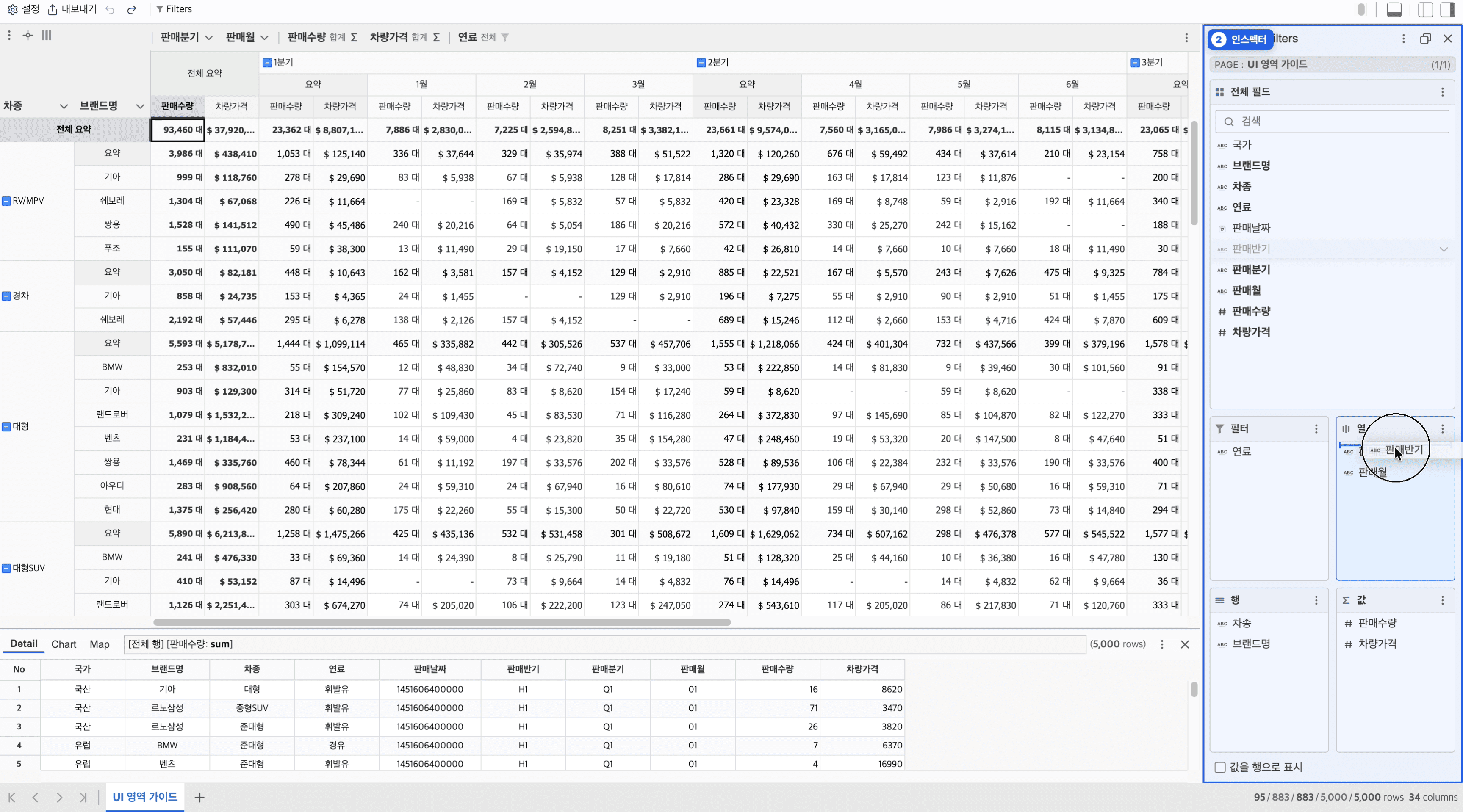Image resolution: width=1463 pixels, height=812 pixels.
Task: Click the Detail table's vertical scrollbar
Action: pyautogui.click(x=1194, y=689)
